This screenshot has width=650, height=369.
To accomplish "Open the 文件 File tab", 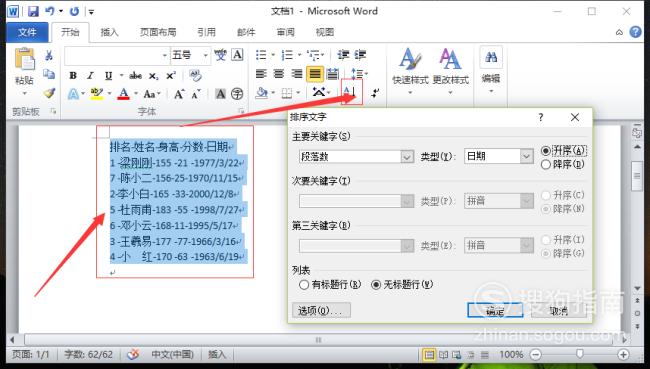I will tap(27, 32).
